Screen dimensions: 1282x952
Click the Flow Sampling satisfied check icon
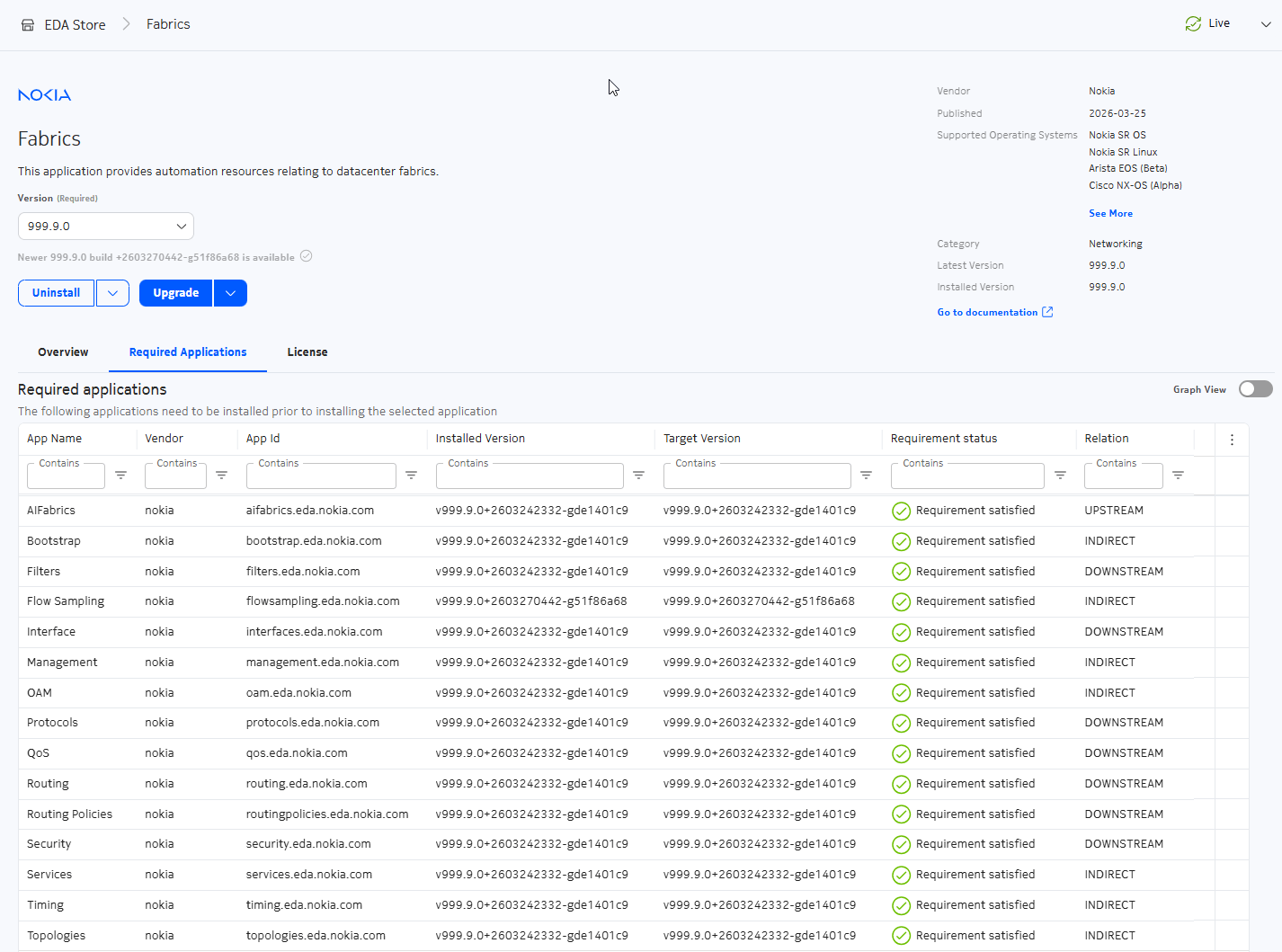click(x=901, y=602)
